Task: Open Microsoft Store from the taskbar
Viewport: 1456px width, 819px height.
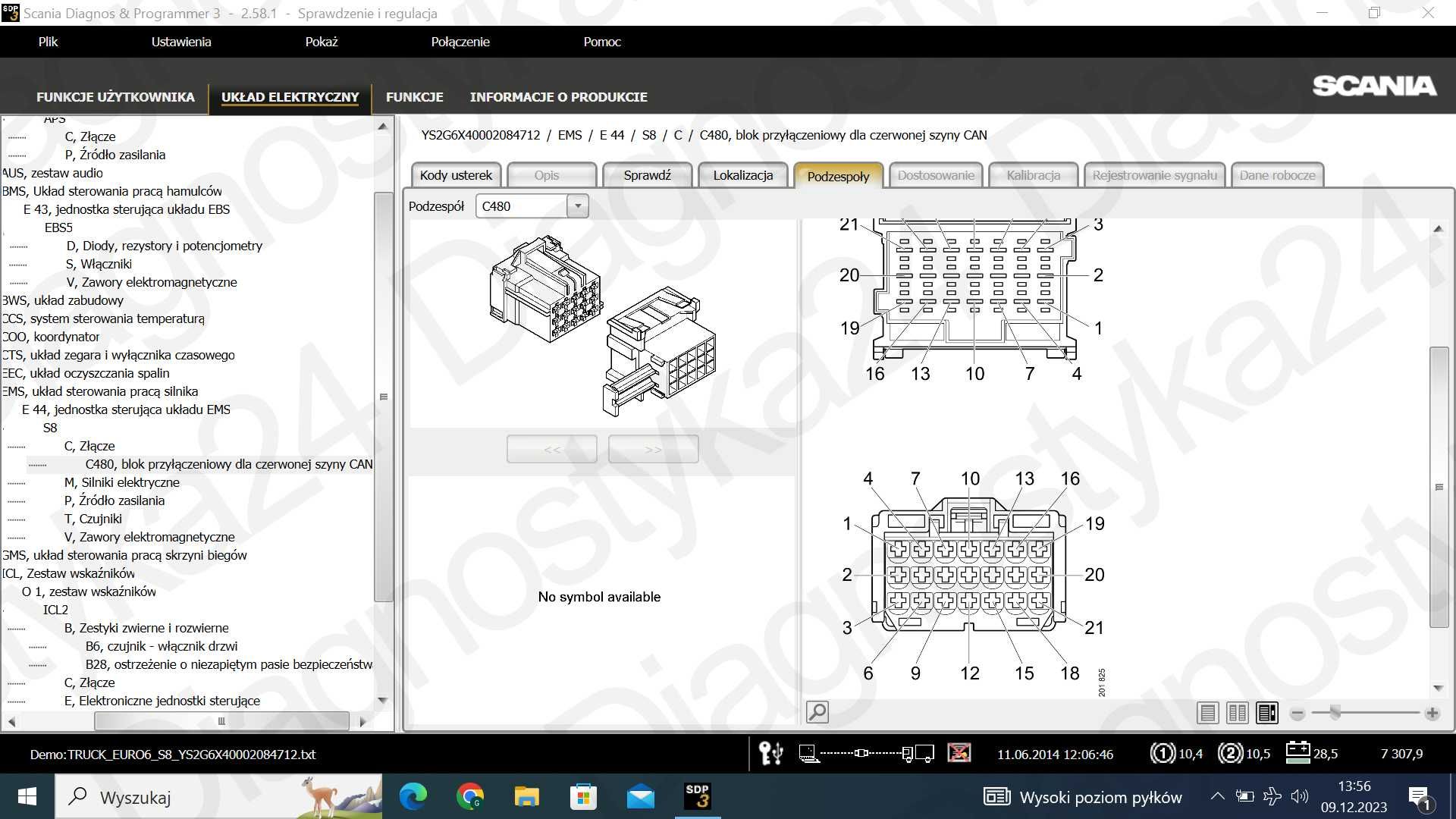Action: (583, 796)
